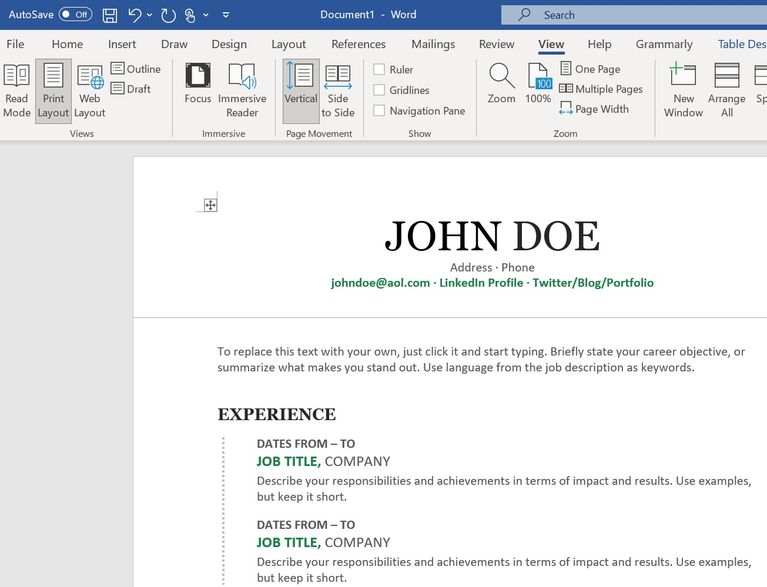Switch to Outline view

135,69
